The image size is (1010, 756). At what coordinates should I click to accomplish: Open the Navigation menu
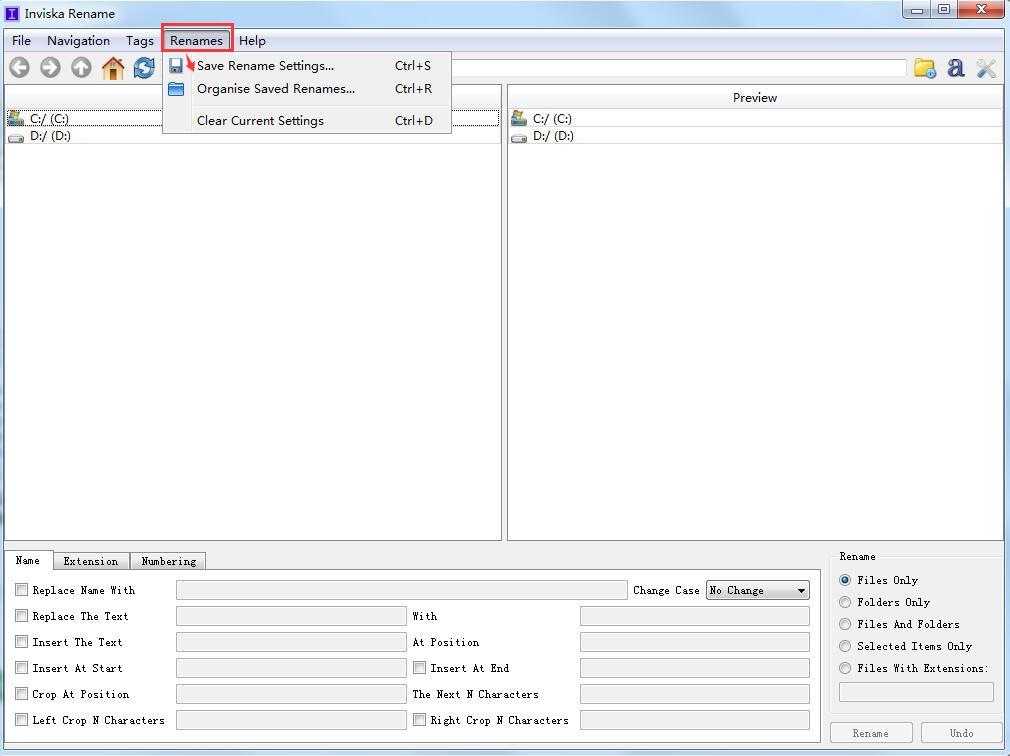(78, 41)
